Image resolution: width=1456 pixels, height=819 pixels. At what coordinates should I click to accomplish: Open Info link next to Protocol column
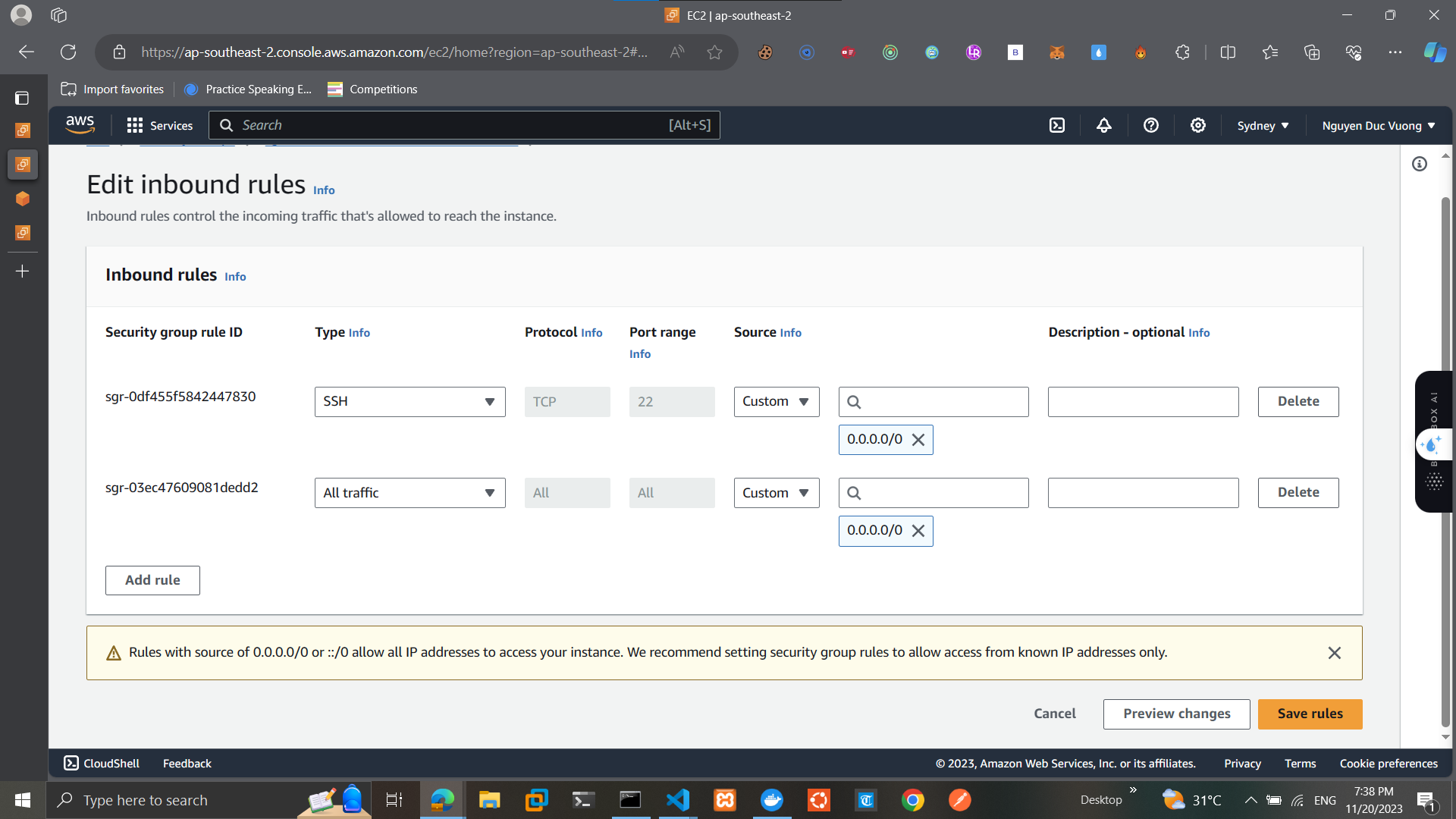(x=591, y=333)
